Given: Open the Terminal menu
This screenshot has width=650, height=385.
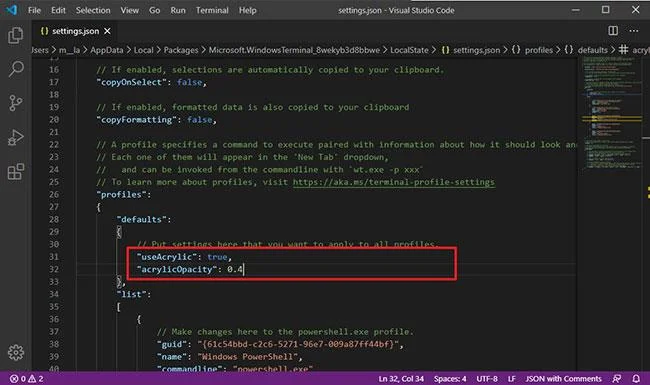Looking at the screenshot, I should pos(212,10).
